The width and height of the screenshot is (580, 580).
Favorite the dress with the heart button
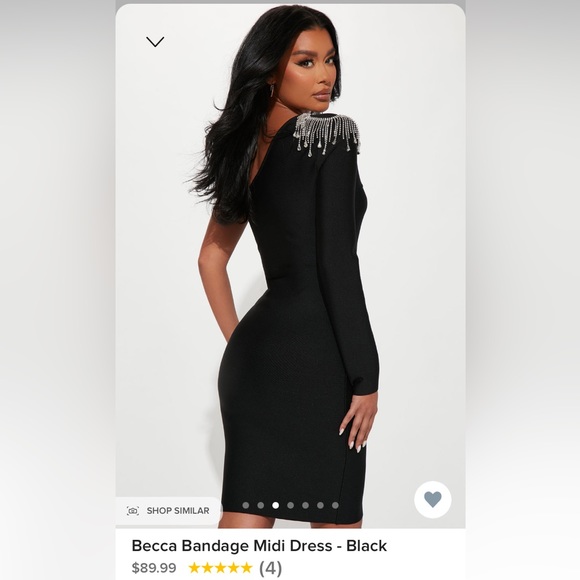click(432, 499)
